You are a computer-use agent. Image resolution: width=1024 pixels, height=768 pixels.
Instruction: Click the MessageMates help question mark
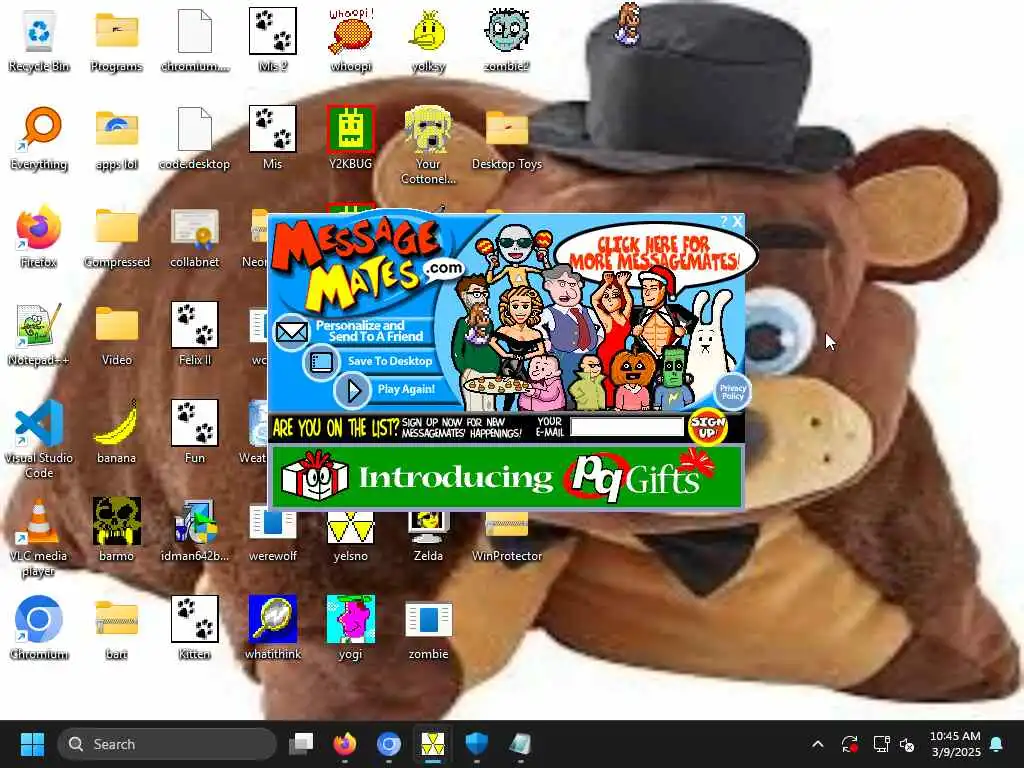click(x=724, y=221)
